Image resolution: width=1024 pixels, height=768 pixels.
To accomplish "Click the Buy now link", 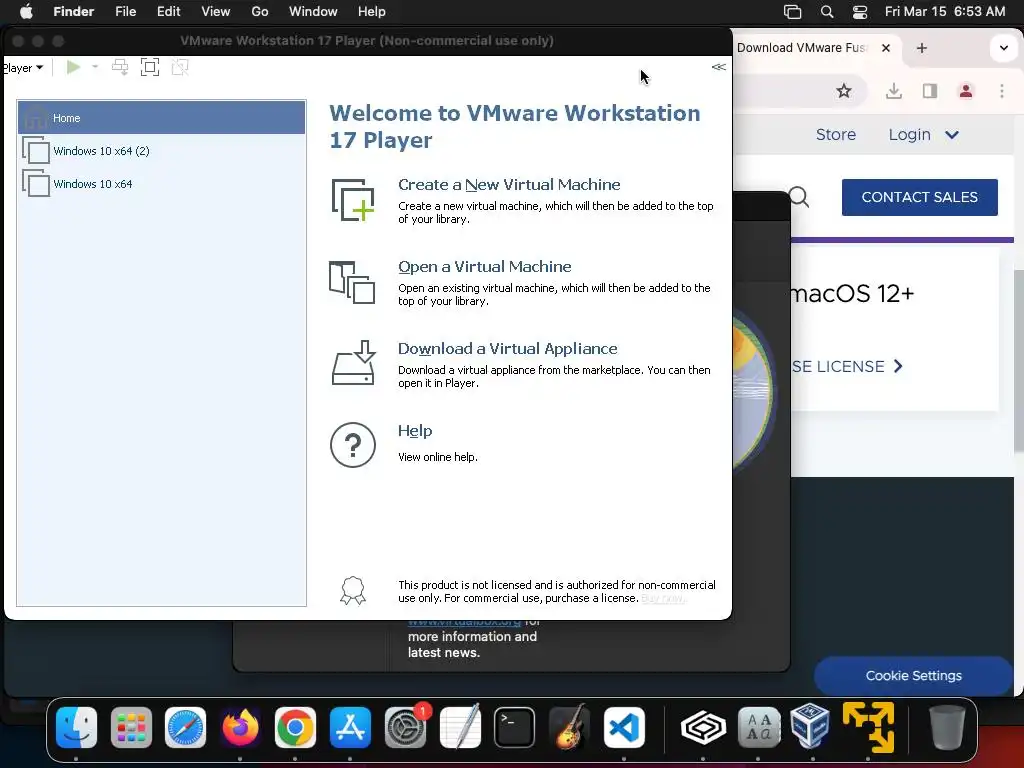I will tap(662, 598).
